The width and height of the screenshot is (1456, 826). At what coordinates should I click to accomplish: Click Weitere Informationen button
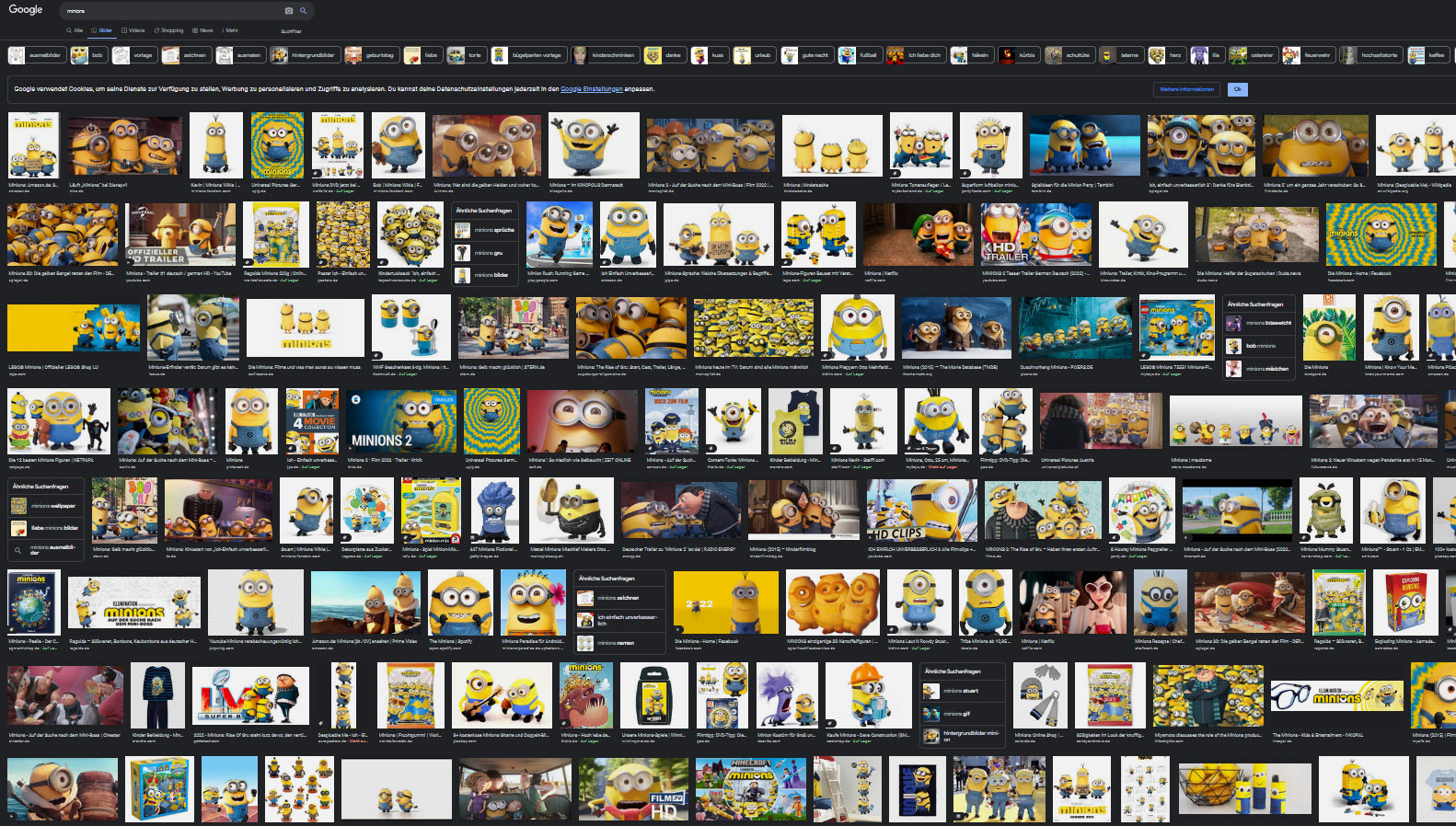click(1186, 89)
